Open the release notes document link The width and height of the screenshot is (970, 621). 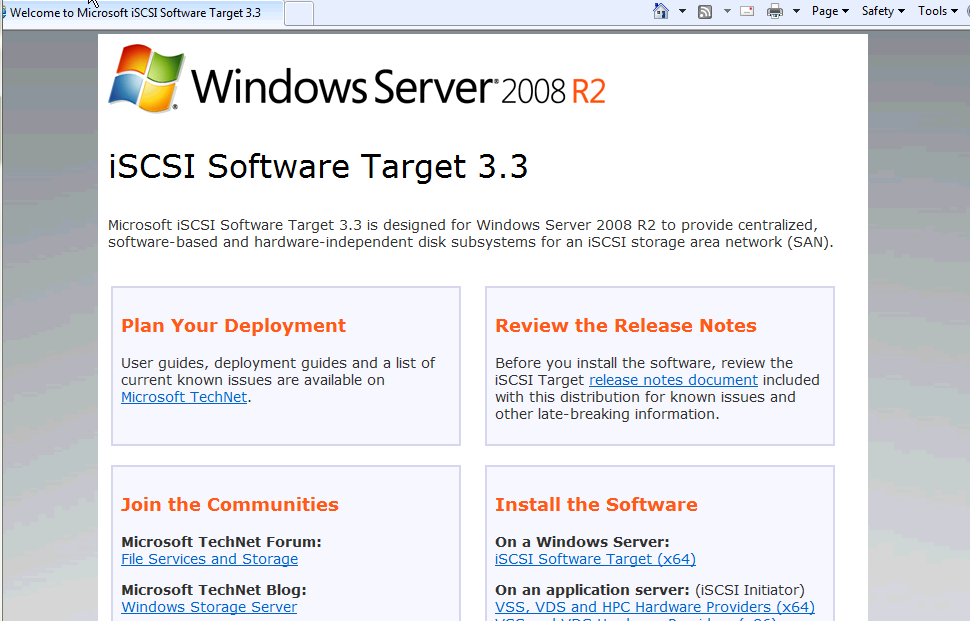pyautogui.click(x=673, y=380)
